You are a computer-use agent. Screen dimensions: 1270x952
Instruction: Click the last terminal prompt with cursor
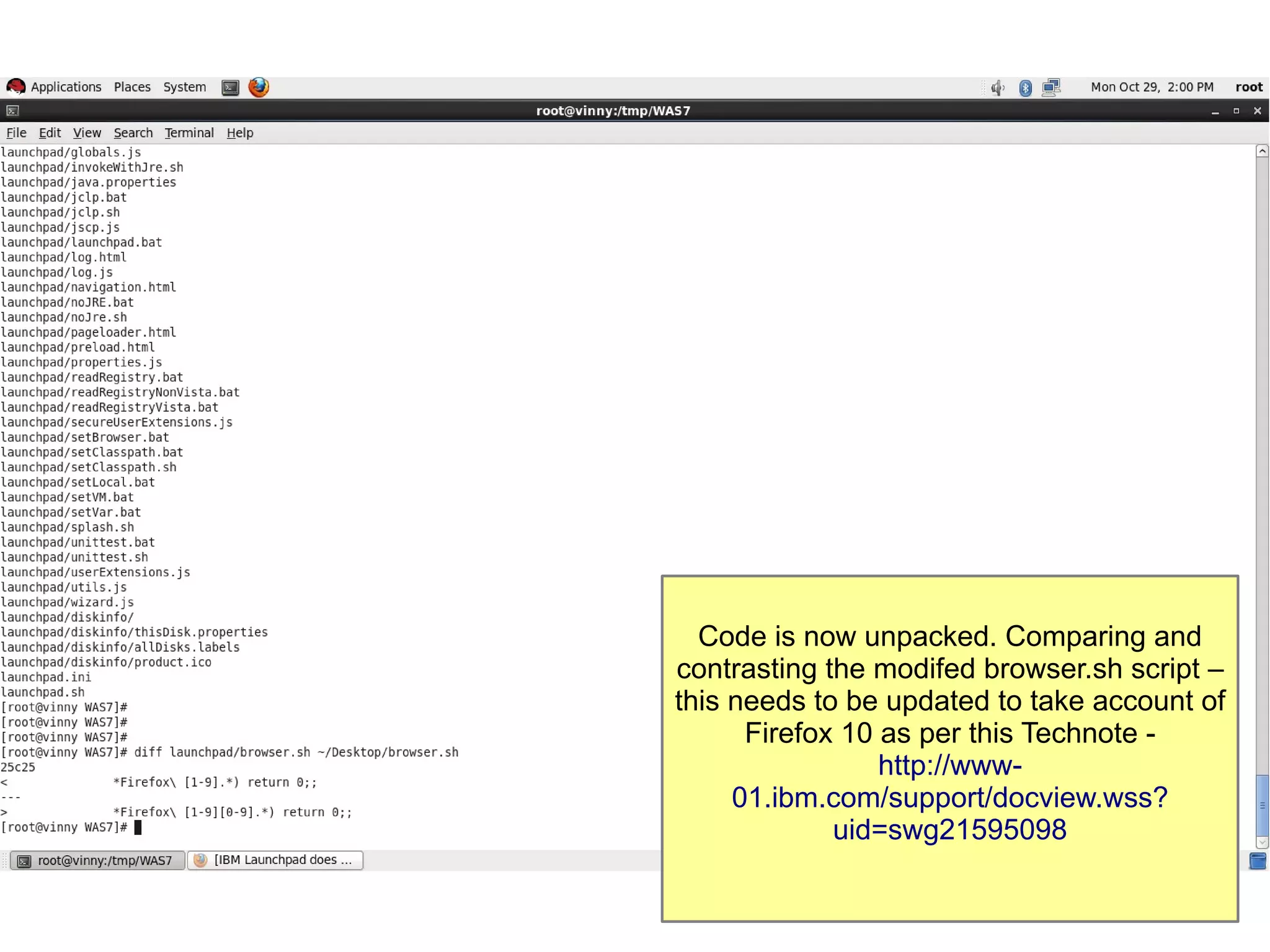point(71,827)
